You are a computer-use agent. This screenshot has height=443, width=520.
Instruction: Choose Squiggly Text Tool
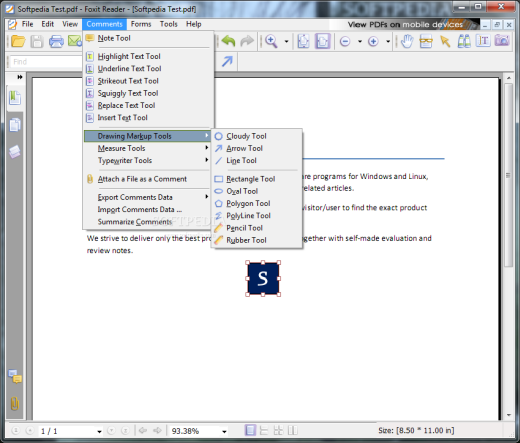[x=147, y=93]
